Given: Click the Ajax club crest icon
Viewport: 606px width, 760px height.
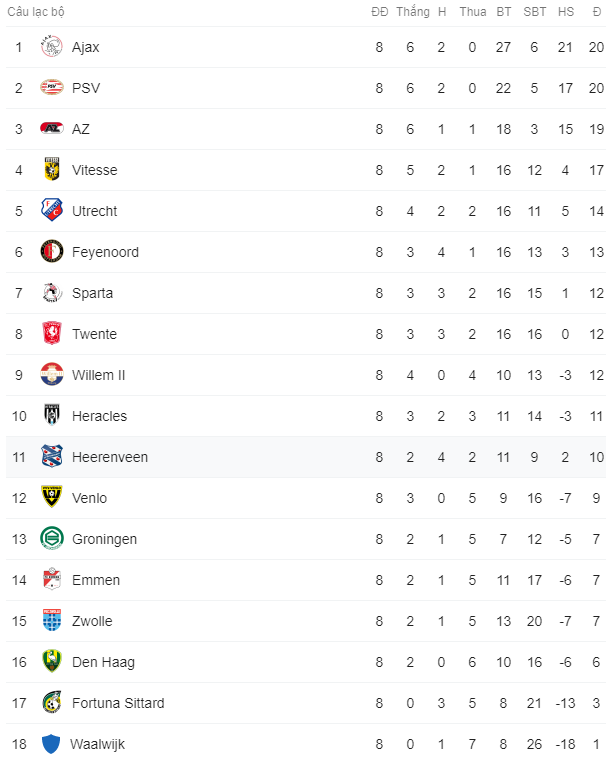Looking at the screenshot, I should (51, 47).
